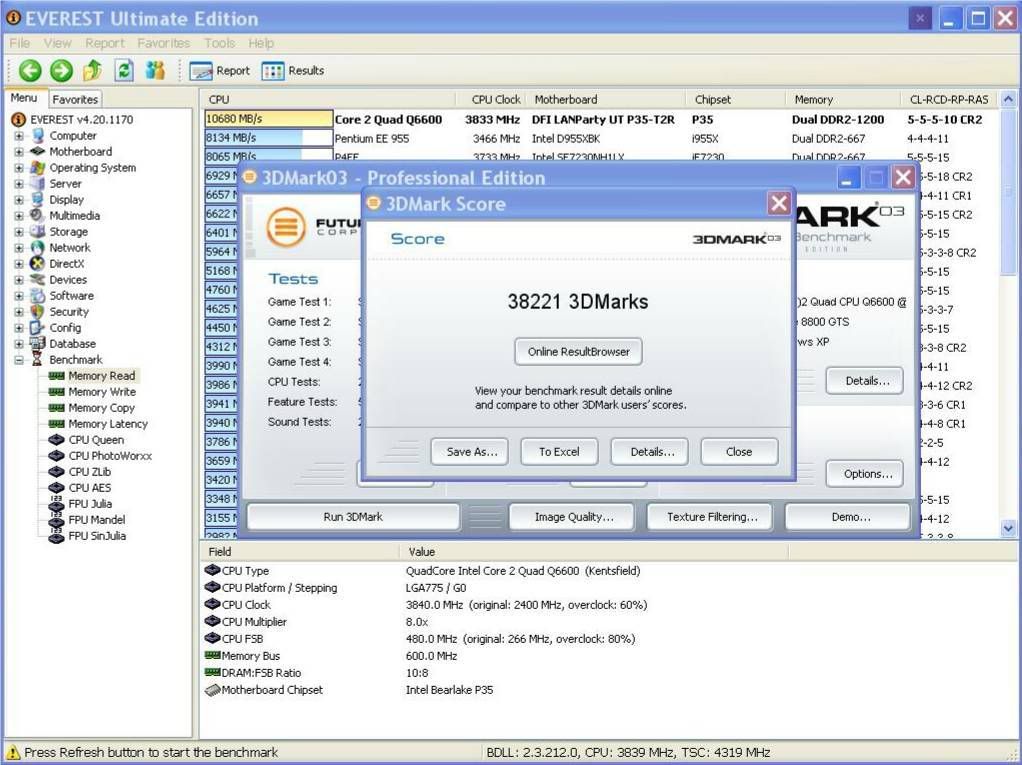Open the Favorites menu
This screenshot has width=1022, height=765.
[x=163, y=43]
